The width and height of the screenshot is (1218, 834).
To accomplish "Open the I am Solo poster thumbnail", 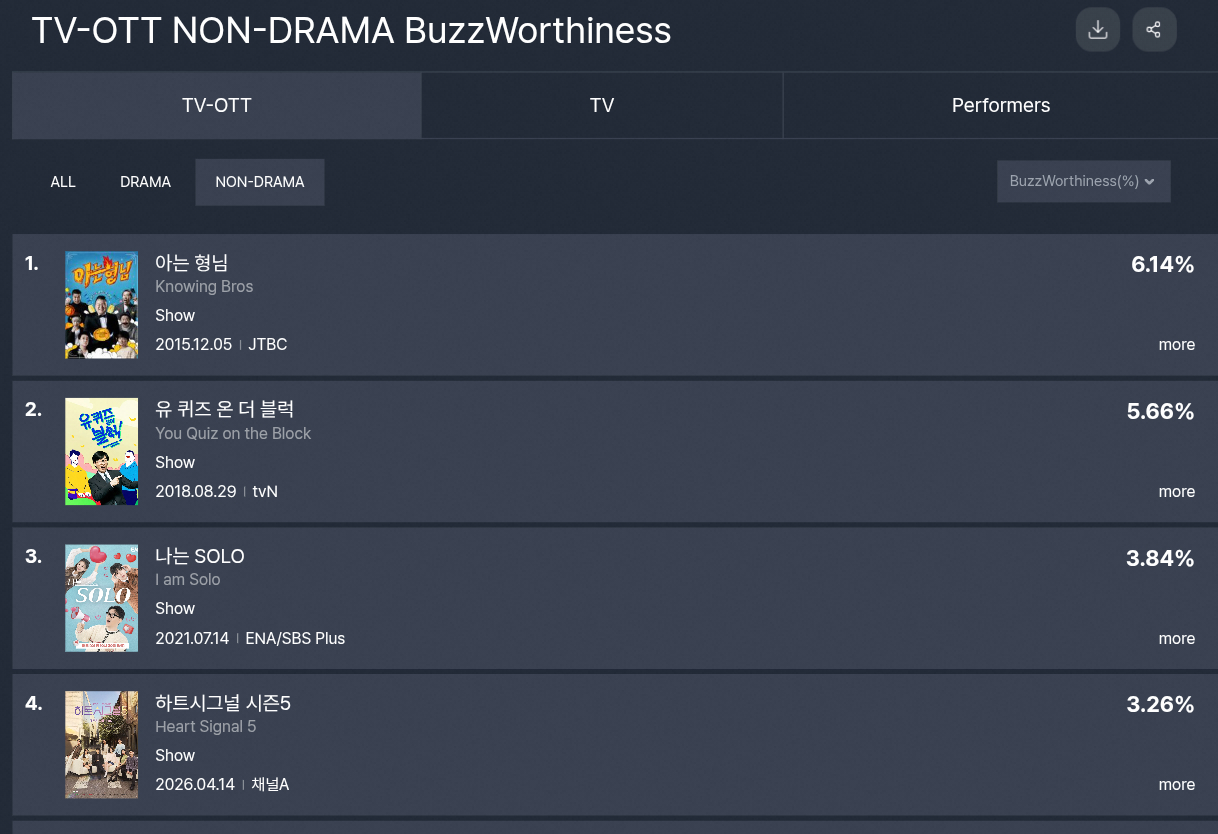I will pos(102,598).
